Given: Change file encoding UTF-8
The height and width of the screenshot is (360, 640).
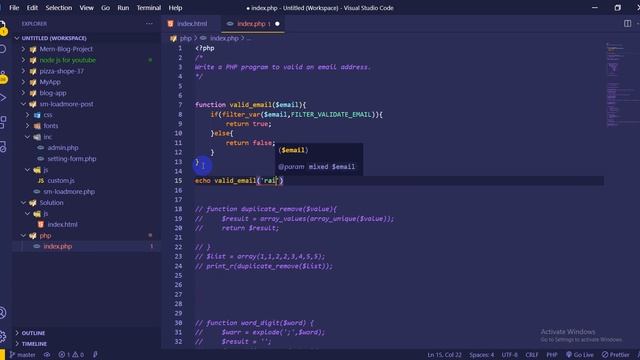Looking at the screenshot, I should click(x=509, y=355).
